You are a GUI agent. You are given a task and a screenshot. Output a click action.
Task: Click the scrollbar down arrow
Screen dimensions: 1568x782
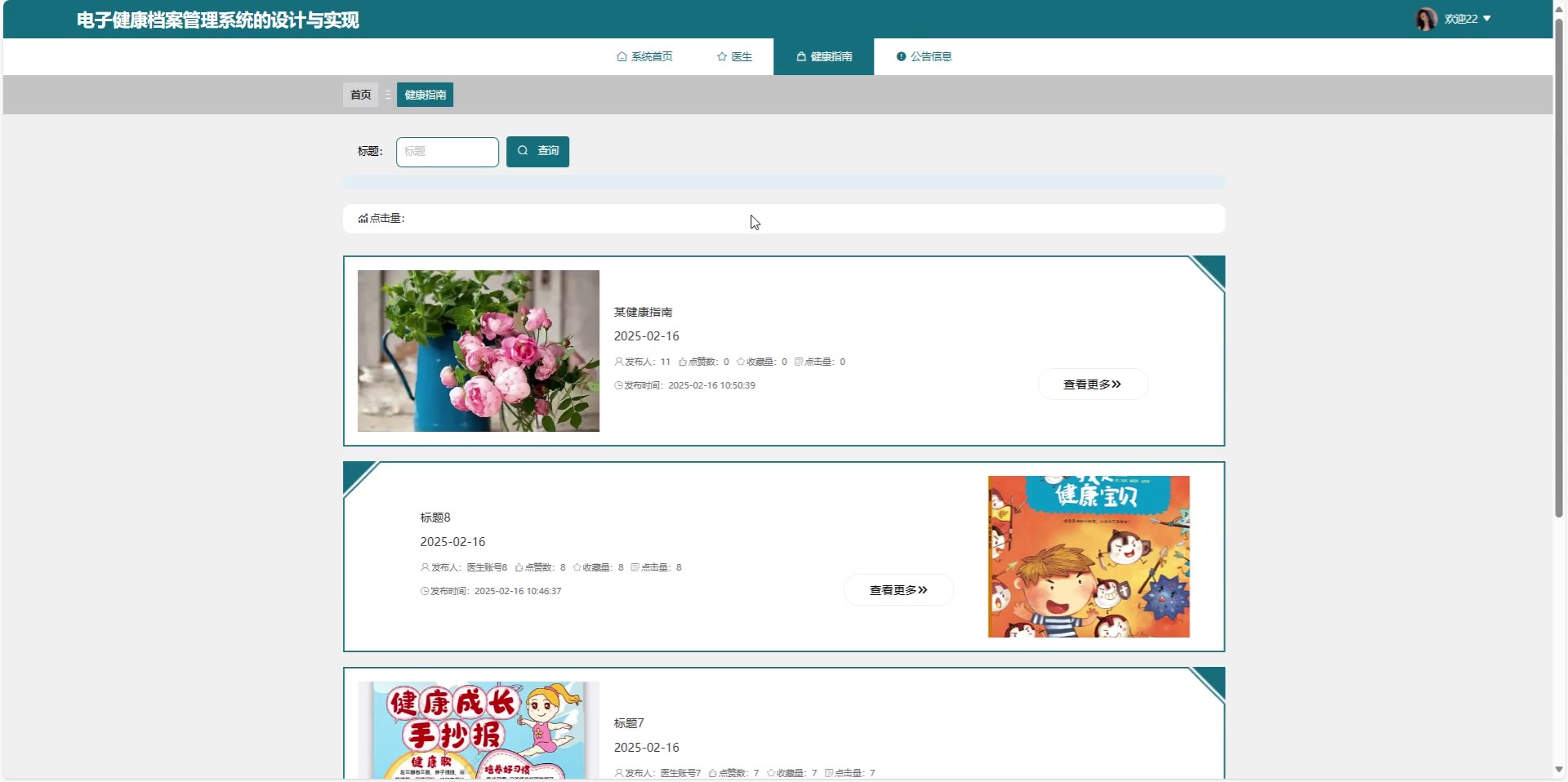pyautogui.click(x=1558, y=770)
